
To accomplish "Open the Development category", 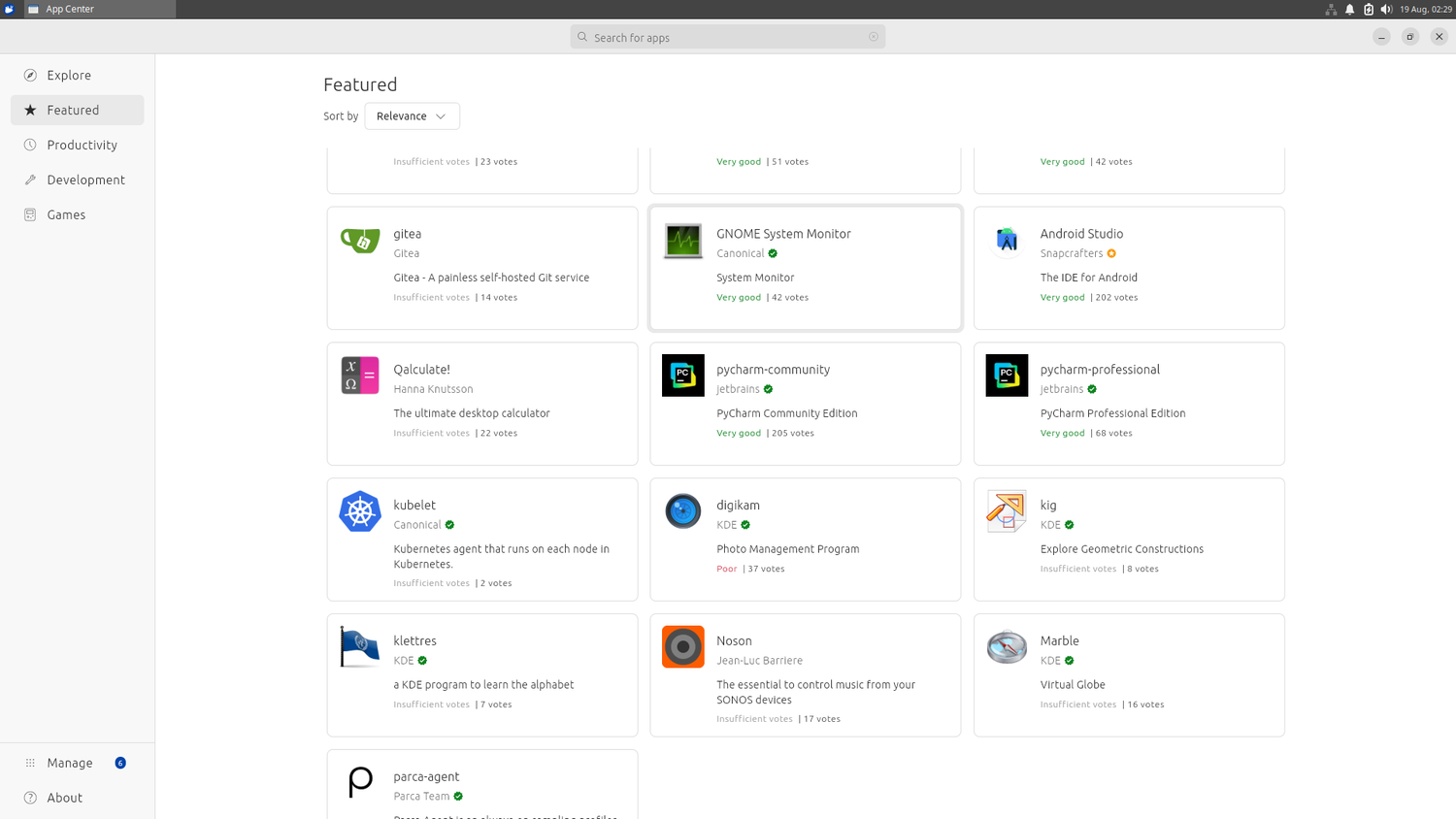I will [78, 180].
